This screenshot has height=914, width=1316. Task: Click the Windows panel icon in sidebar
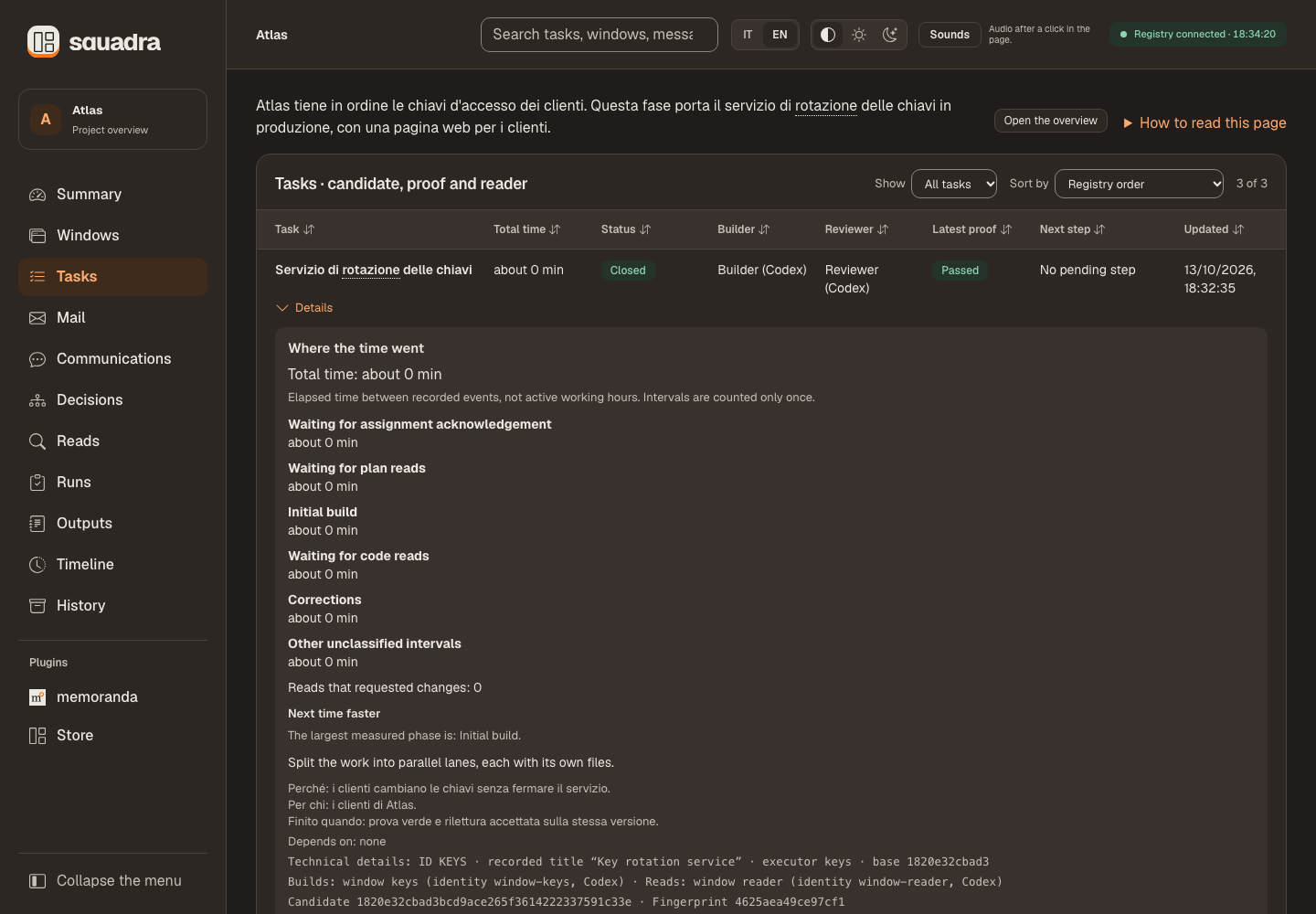pos(37,236)
